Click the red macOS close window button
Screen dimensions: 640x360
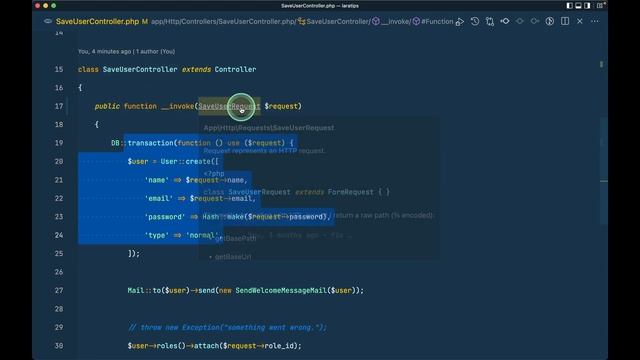point(38,6)
